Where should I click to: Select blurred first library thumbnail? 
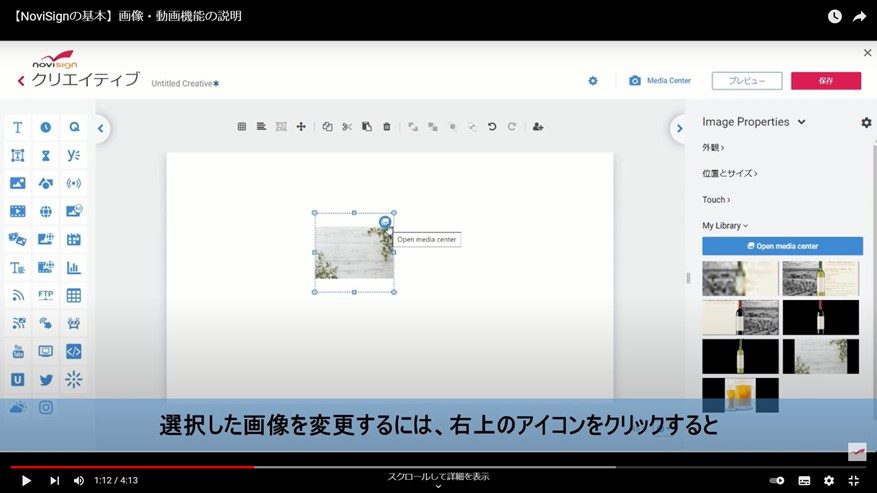[x=740, y=278]
